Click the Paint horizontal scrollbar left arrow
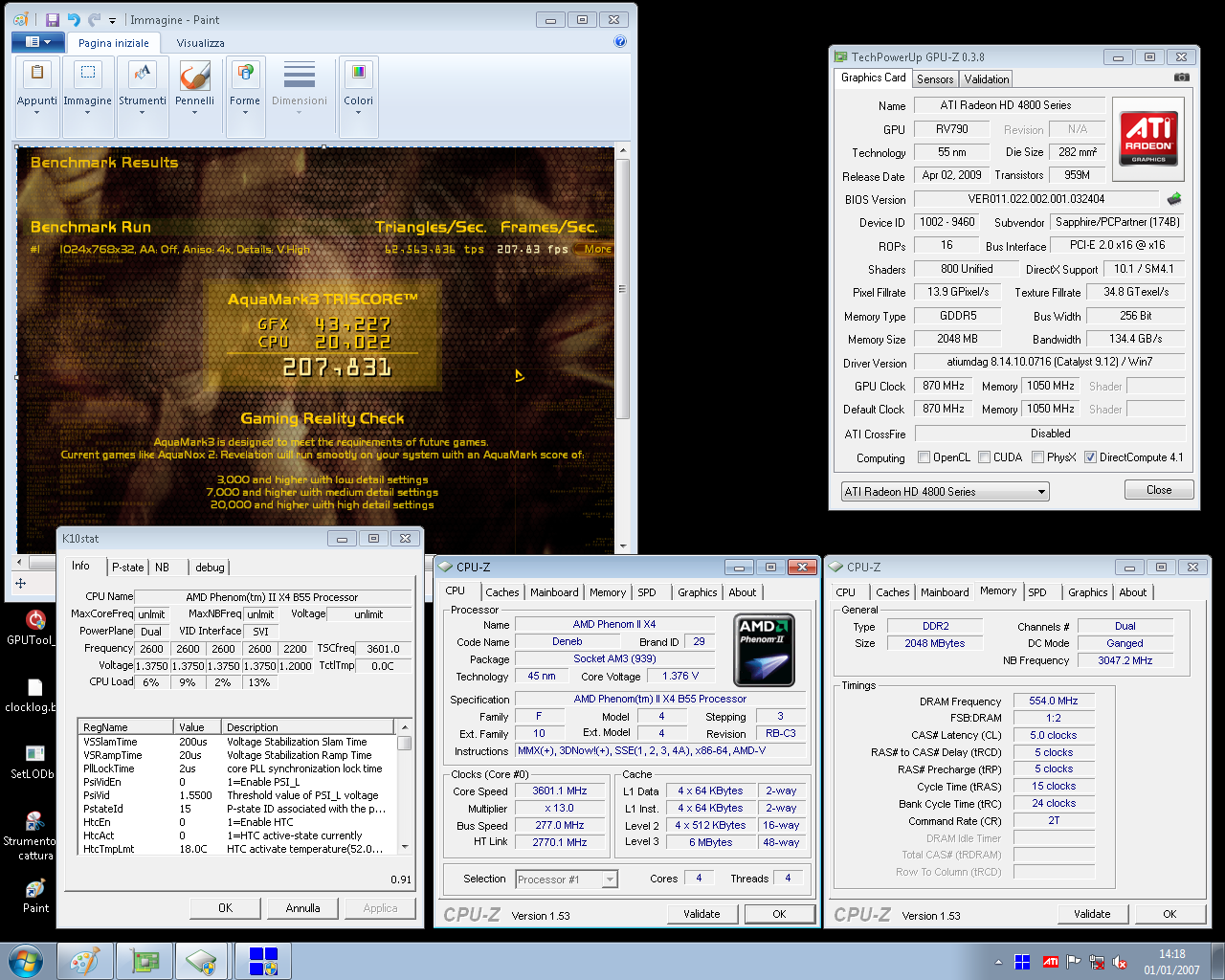Viewport: 1225px width, 980px height. click(20, 563)
